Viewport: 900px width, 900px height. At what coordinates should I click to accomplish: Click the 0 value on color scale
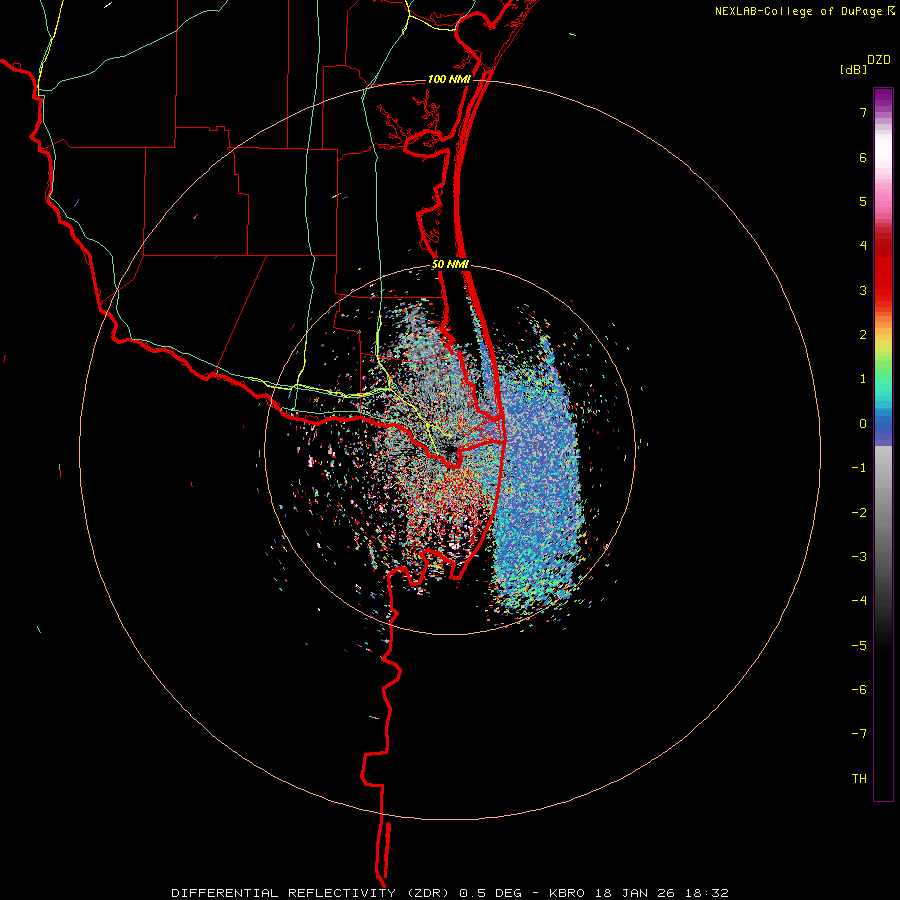coord(863,424)
